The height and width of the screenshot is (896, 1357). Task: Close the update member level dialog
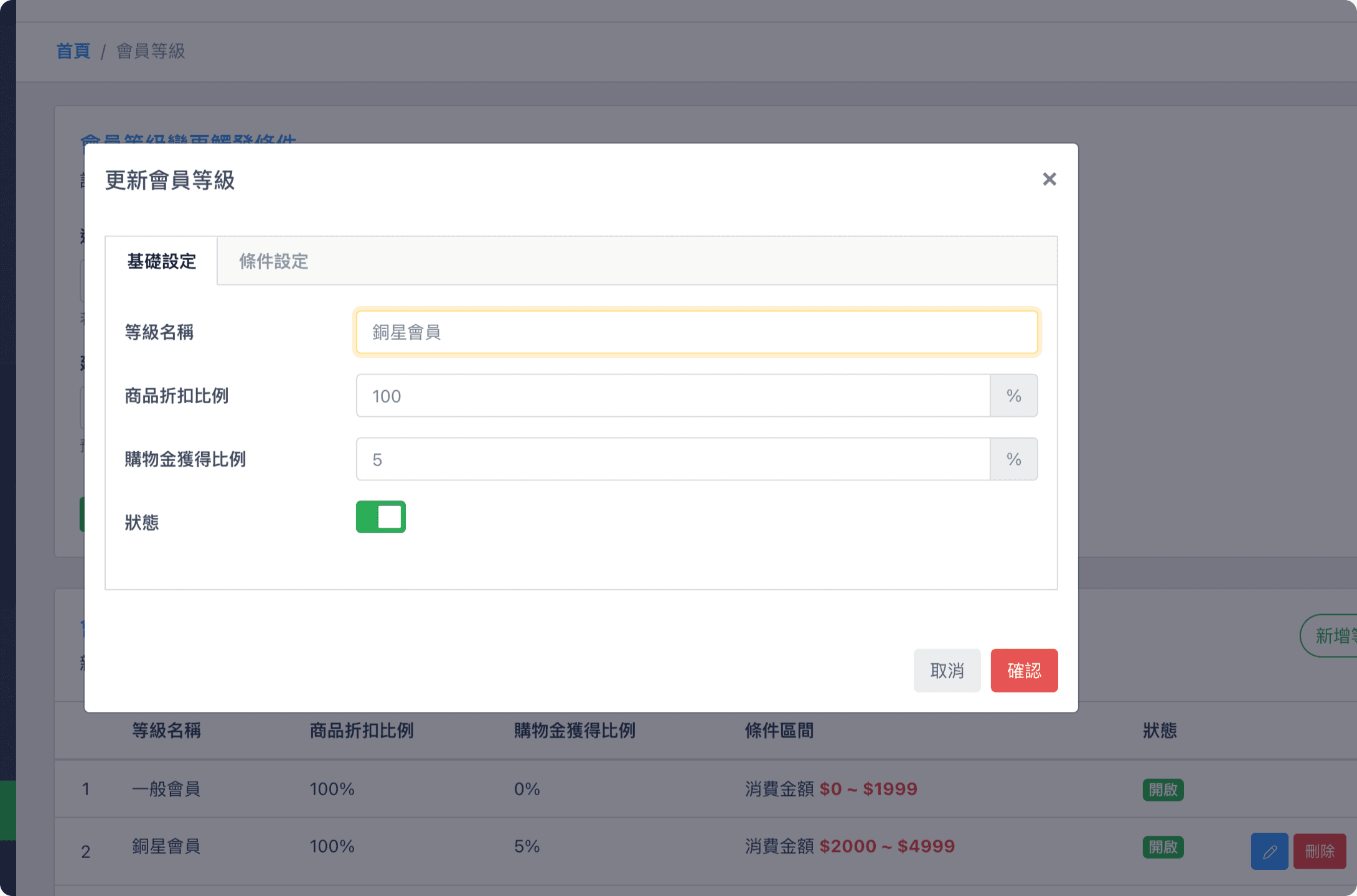1049,179
